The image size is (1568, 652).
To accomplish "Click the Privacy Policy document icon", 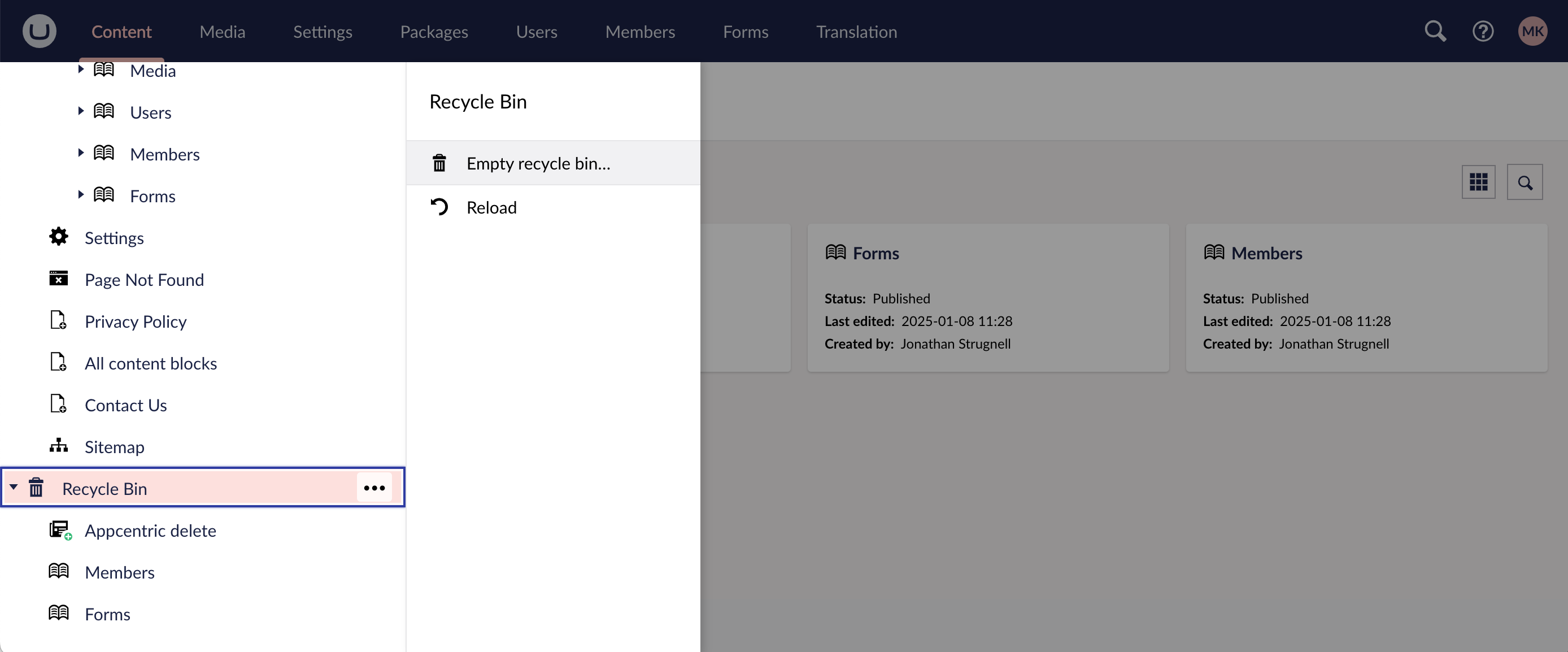I will tap(58, 320).
